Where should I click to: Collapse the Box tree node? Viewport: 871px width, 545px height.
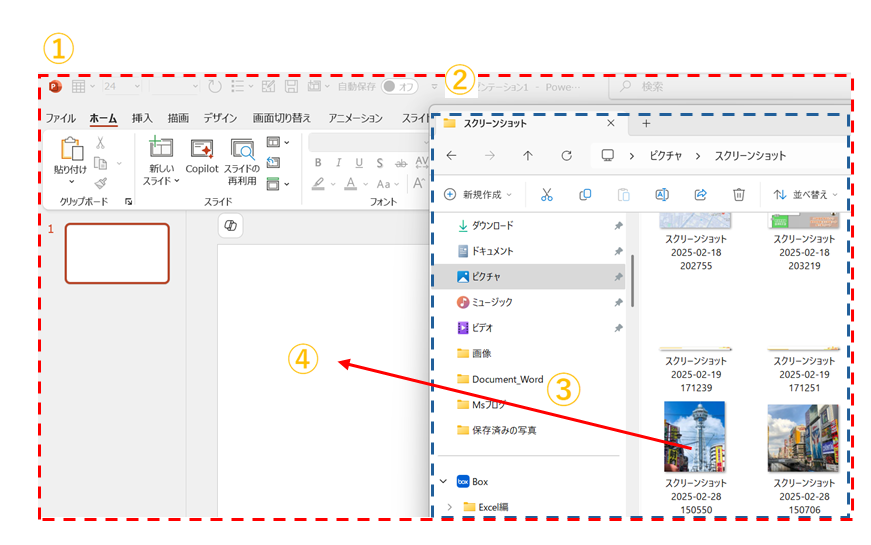coord(444,481)
